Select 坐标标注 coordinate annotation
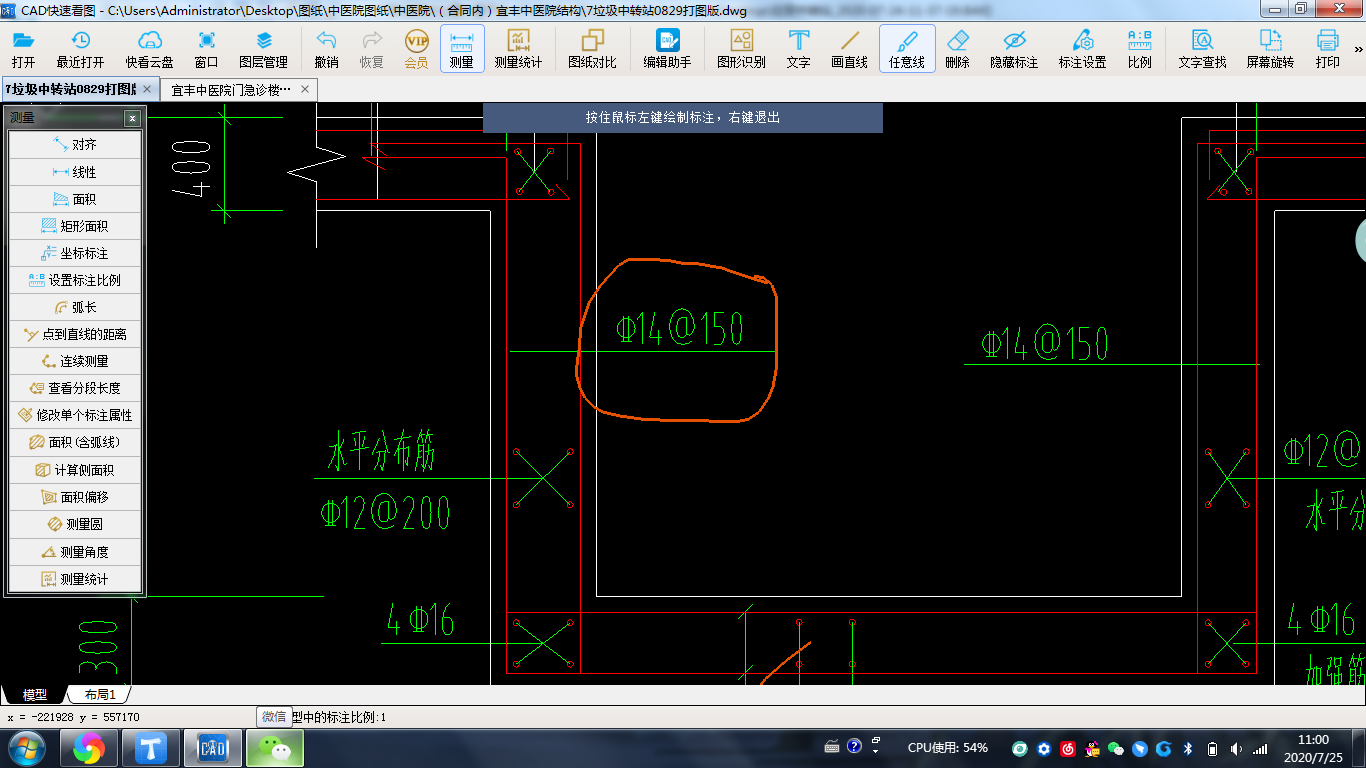 pyautogui.click(x=75, y=253)
